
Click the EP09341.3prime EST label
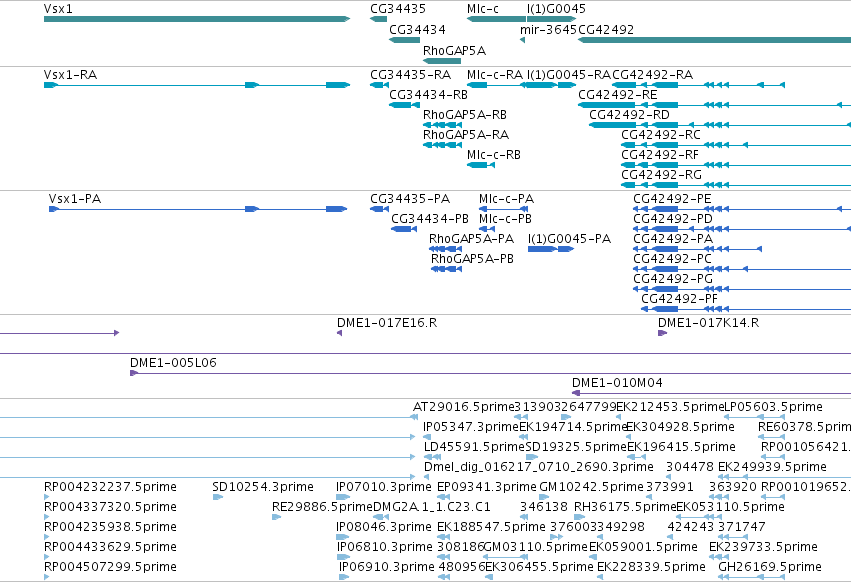[x=486, y=487]
